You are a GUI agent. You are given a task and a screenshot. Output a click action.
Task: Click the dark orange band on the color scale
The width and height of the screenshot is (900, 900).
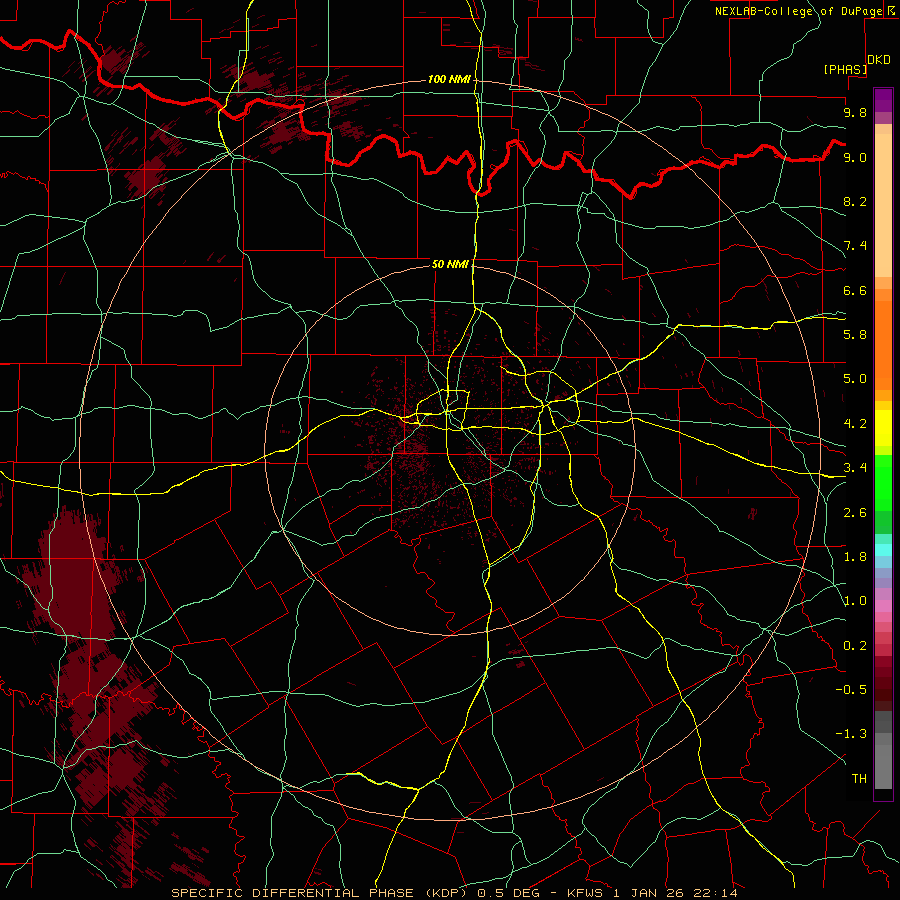coord(883,346)
